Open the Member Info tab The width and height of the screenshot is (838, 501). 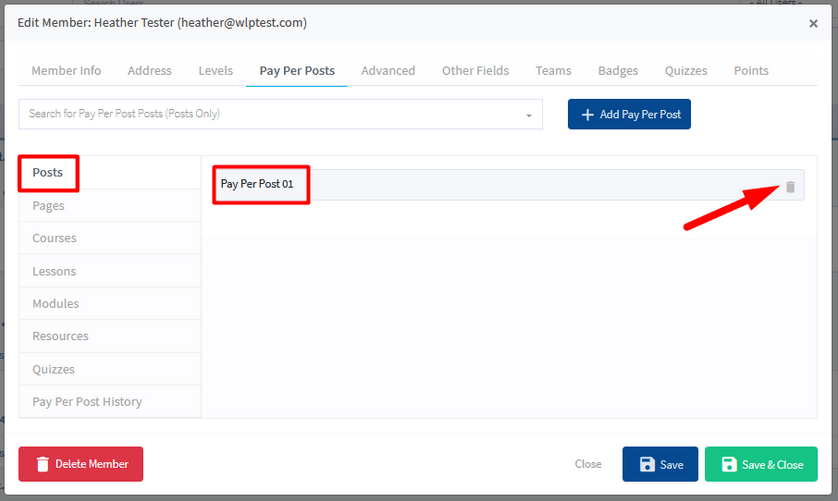pyautogui.click(x=66, y=71)
